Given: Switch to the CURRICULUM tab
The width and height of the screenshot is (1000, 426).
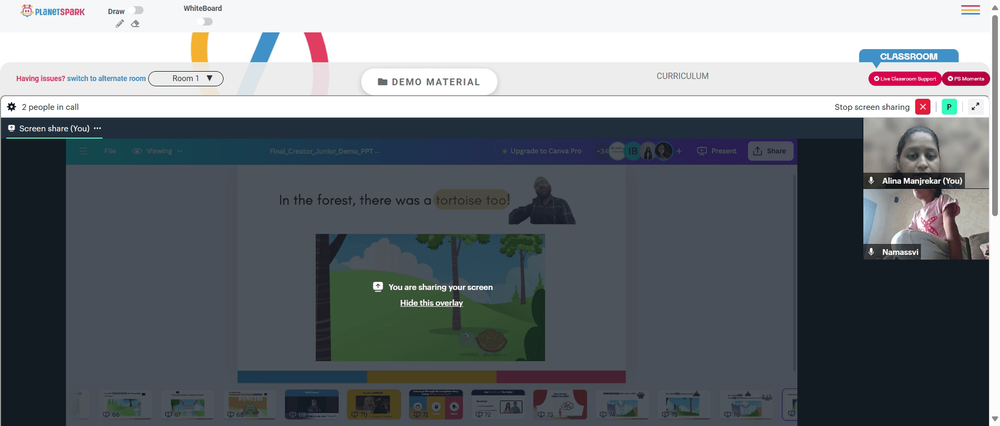Looking at the screenshot, I should point(682,76).
